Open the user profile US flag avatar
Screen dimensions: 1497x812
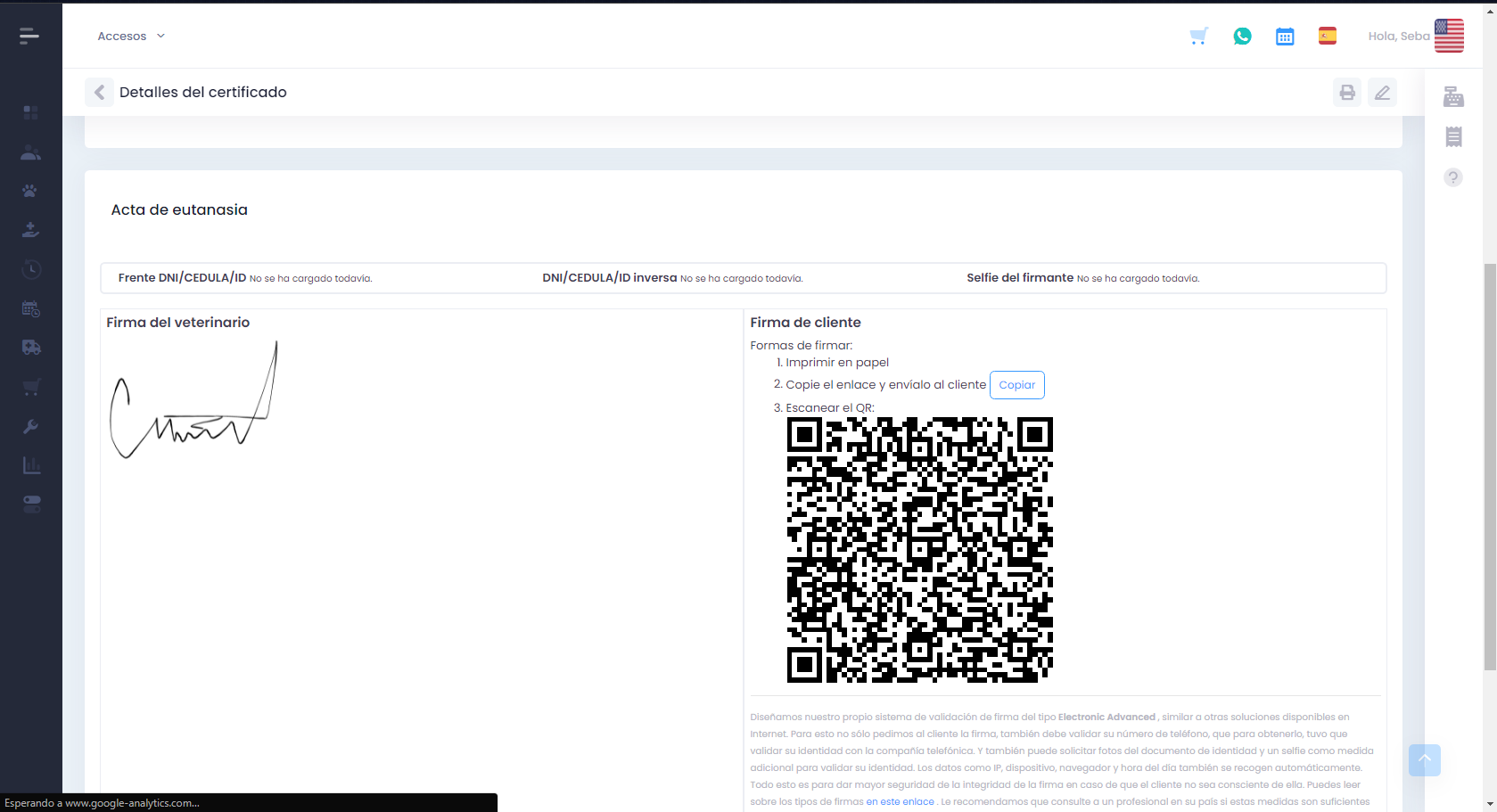[x=1449, y=36]
